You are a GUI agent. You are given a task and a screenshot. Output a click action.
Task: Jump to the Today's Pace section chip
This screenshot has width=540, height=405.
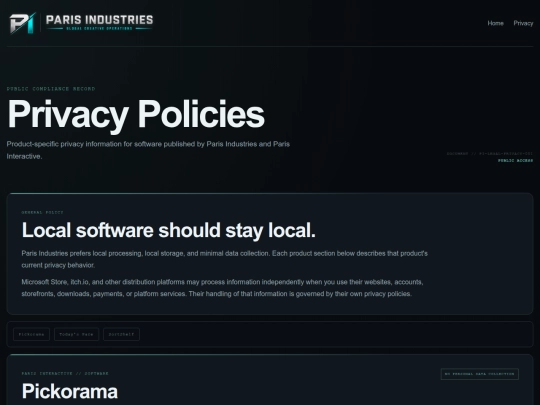(76, 334)
